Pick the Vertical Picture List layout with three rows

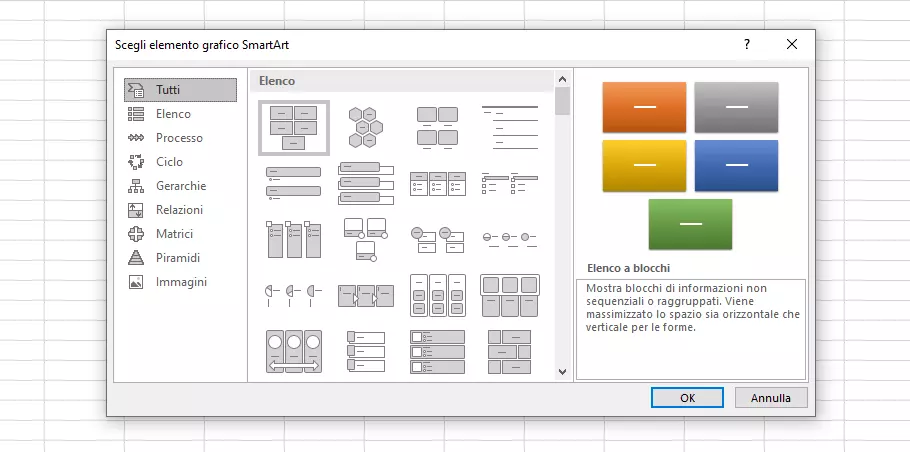pos(438,350)
